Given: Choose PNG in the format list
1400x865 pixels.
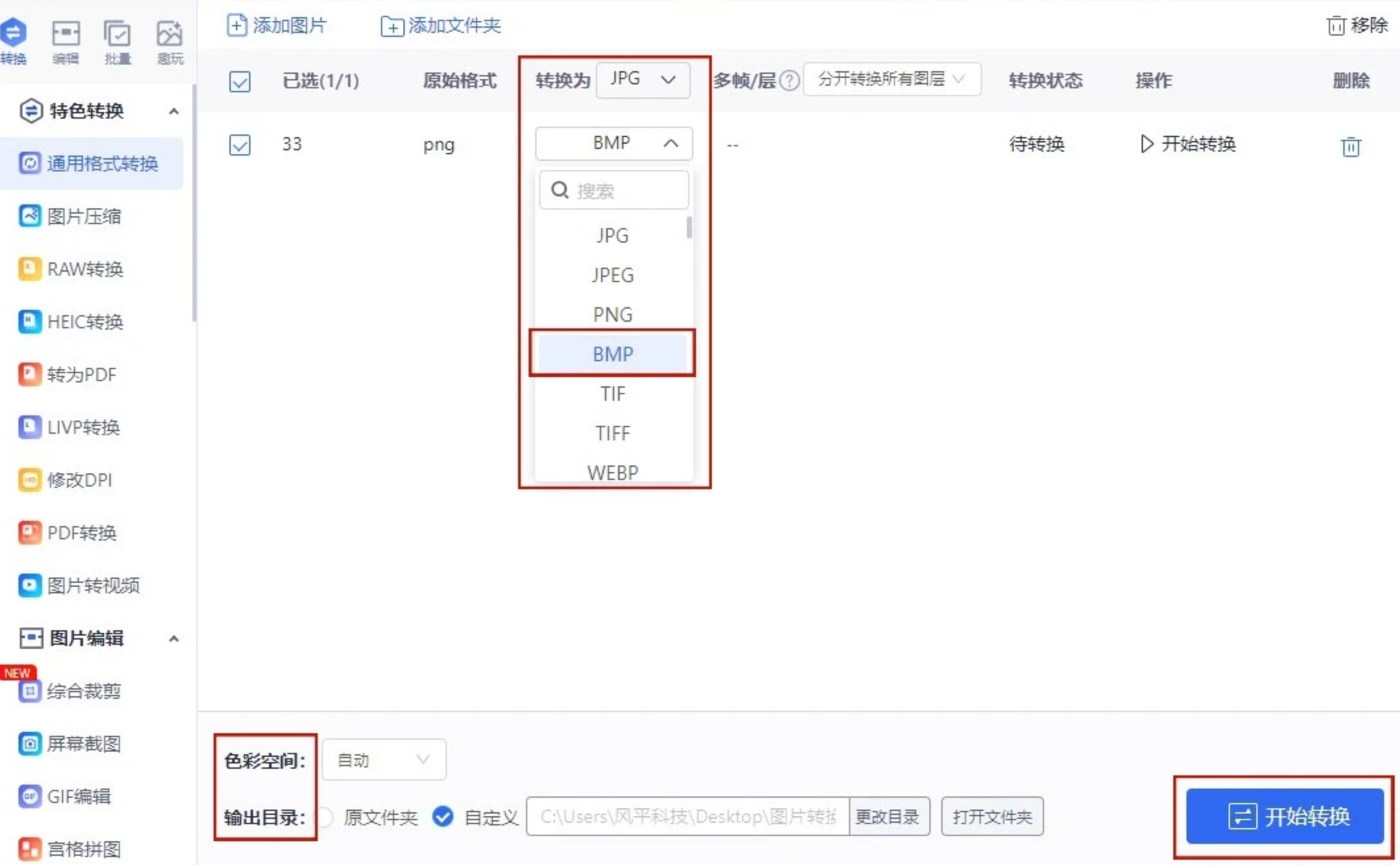Looking at the screenshot, I should click(612, 314).
